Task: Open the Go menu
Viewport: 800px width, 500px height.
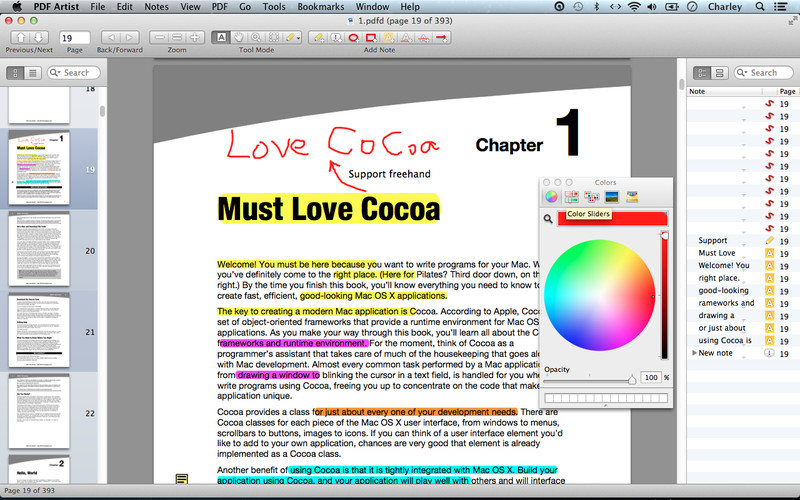Action: point(245,7)
